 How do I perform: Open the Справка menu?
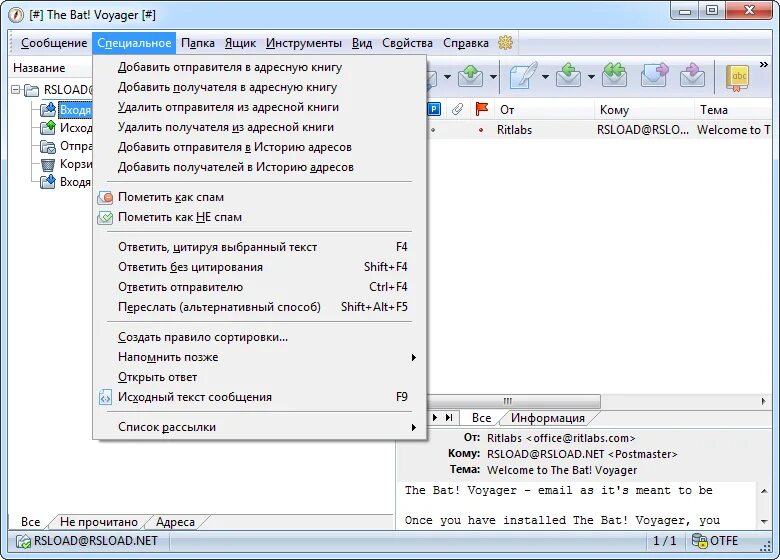466,43
